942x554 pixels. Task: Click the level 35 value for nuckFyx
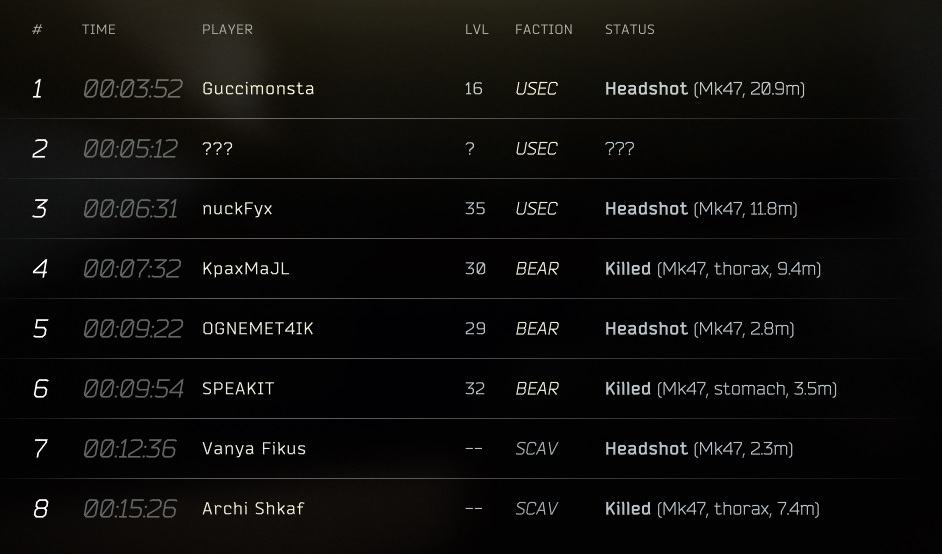click(x=475, y=209)
